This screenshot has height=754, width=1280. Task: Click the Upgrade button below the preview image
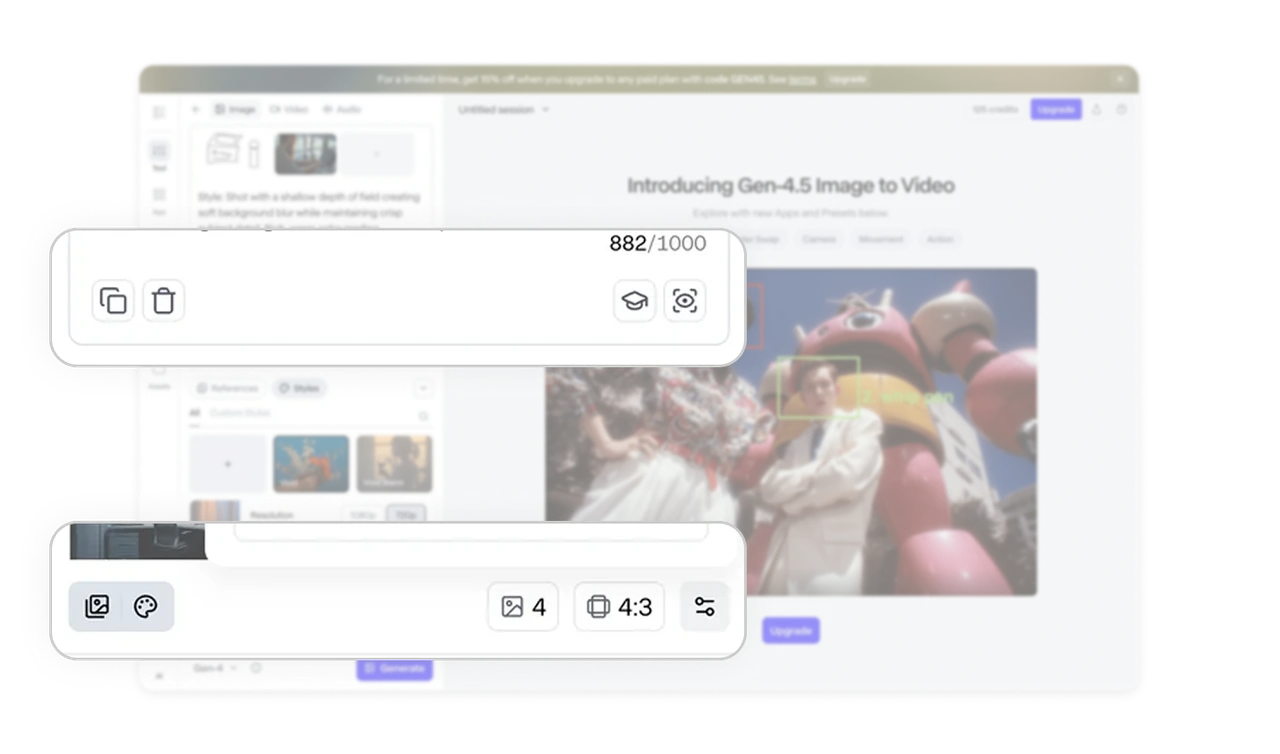click(x=791, y=631)
